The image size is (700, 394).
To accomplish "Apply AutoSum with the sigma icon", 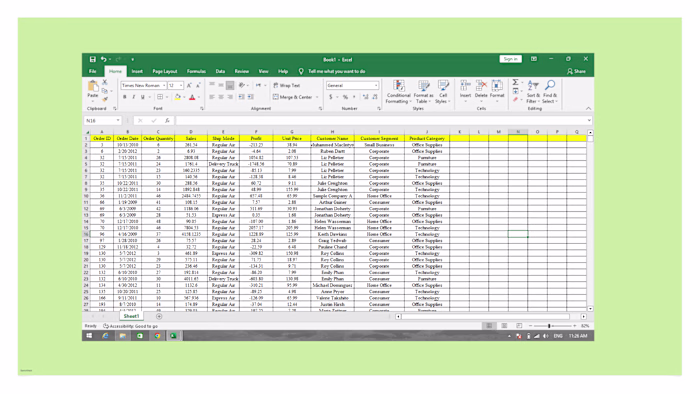I will coord(515,83).
